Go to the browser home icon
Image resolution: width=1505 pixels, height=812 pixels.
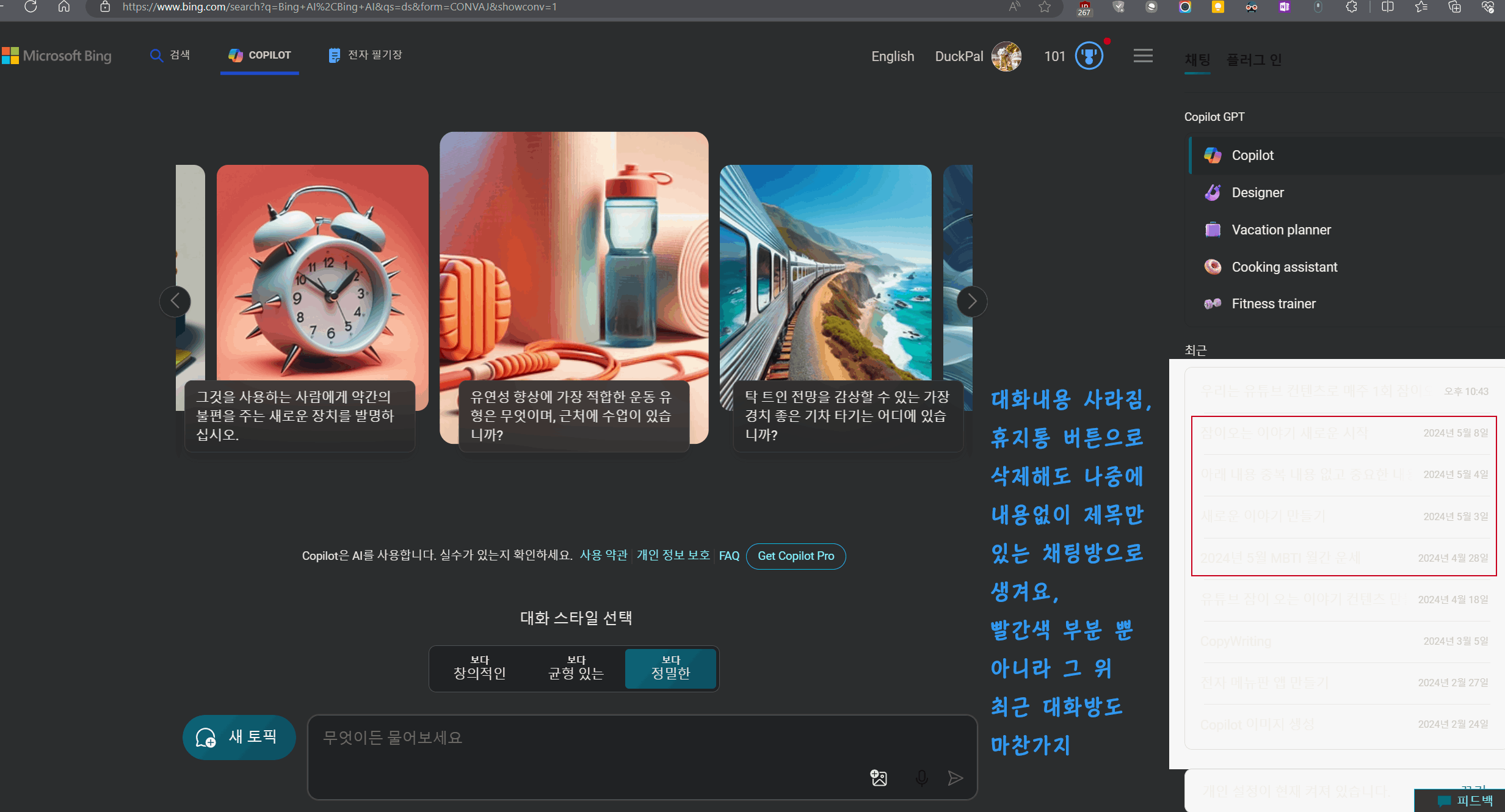[64, 7]
